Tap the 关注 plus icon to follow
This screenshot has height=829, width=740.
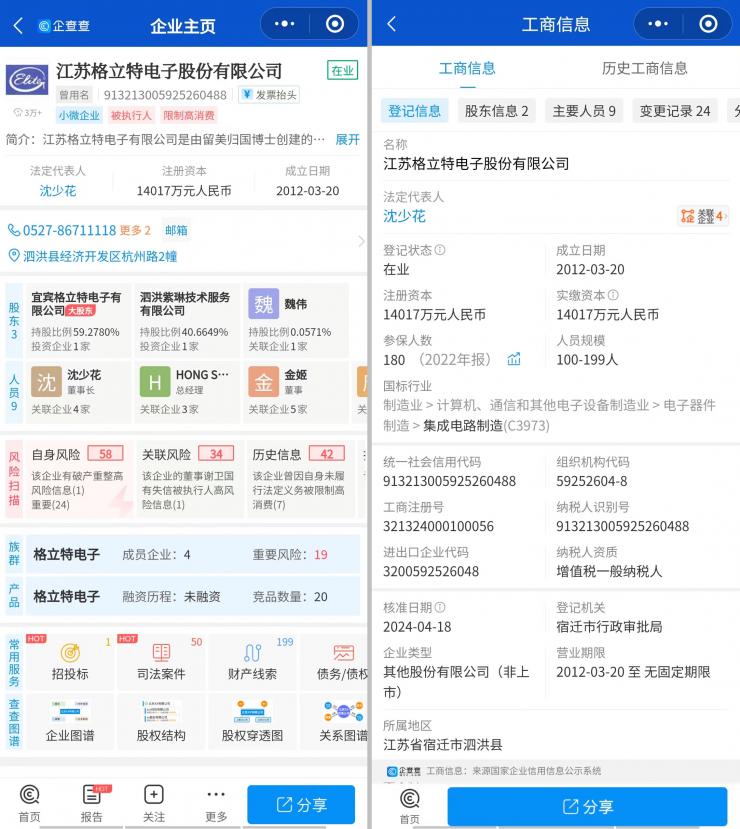tap(153, 803)
